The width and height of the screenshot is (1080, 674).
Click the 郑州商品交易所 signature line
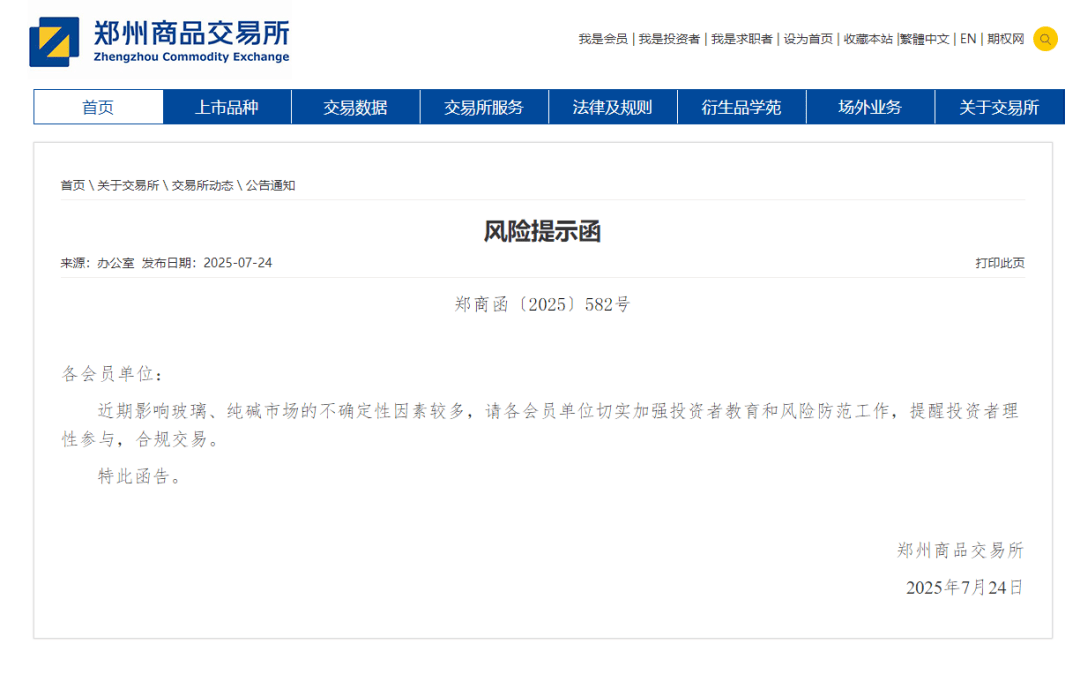tap(960, 550)
